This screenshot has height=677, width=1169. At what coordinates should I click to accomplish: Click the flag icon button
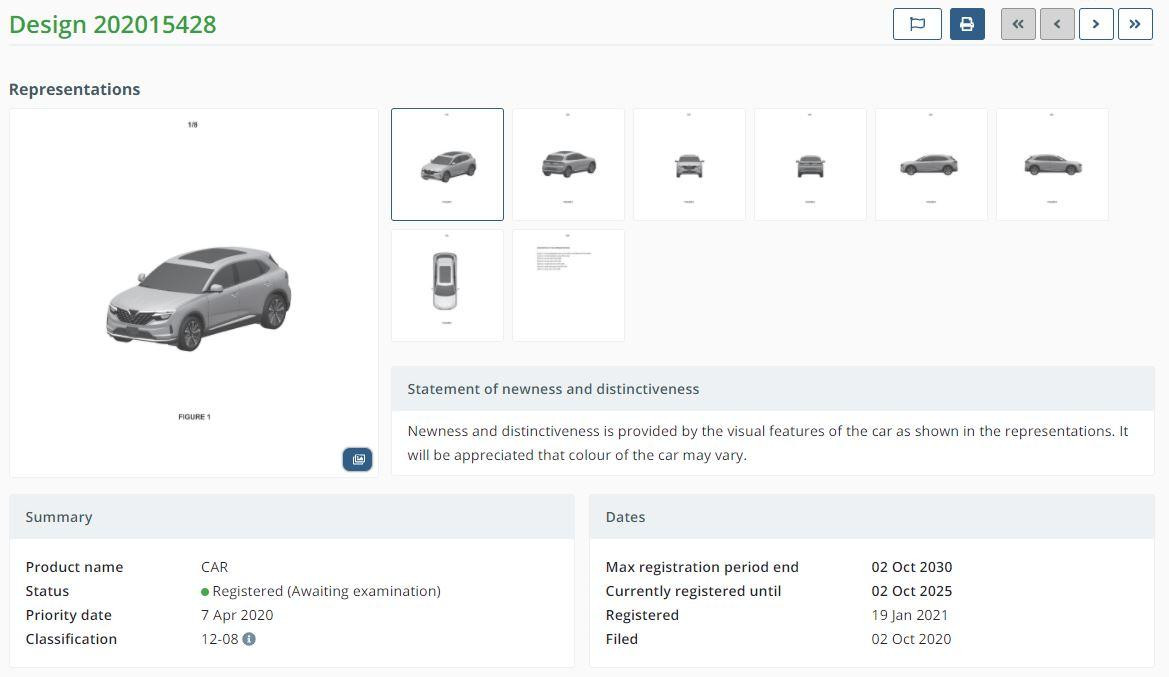point(917,24)
